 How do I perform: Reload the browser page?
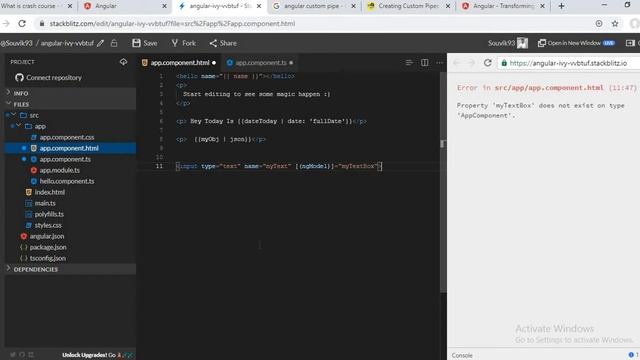click(22, 24)
